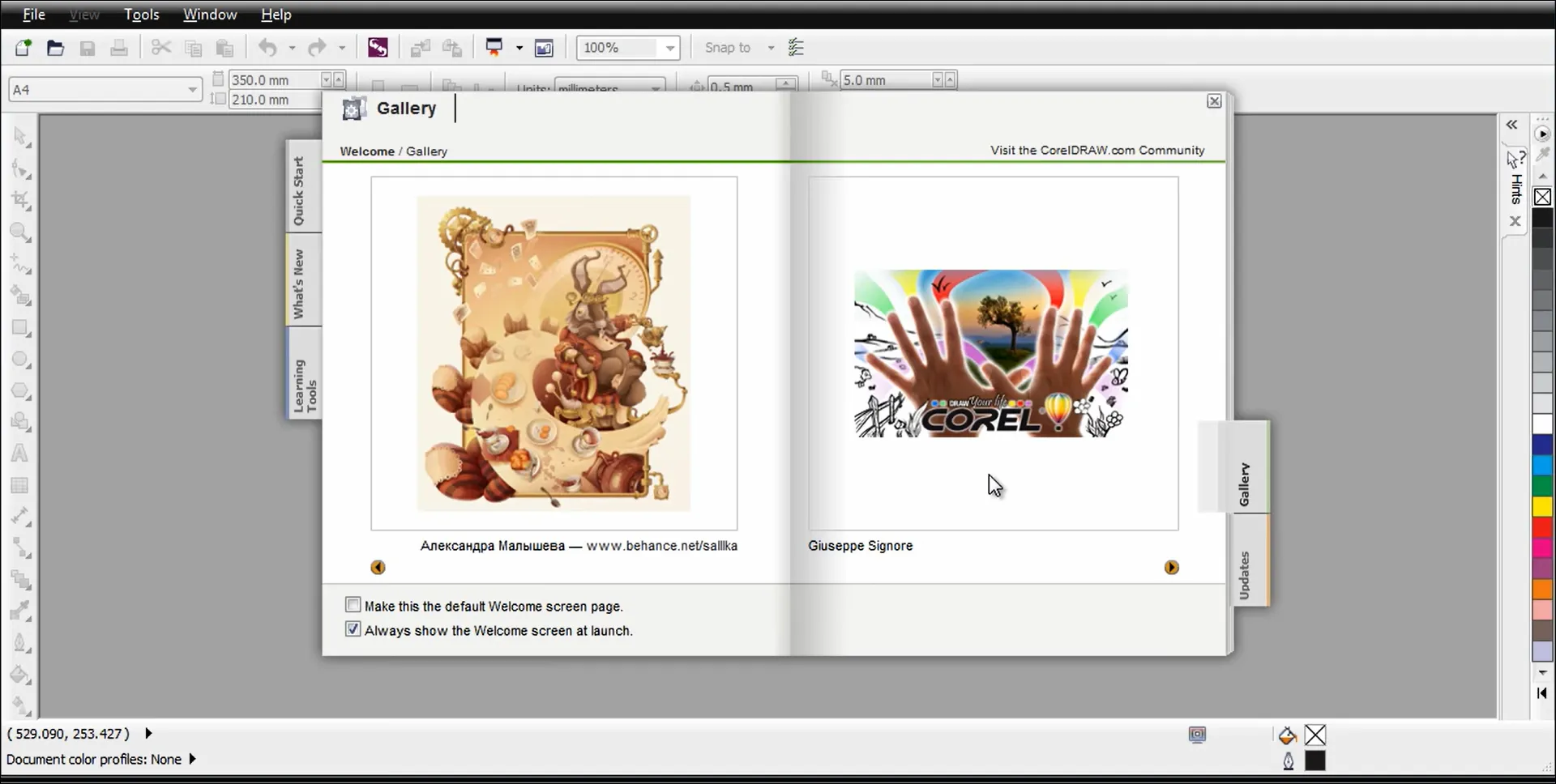1556x784 pixels.
Task: Select the Ellipse tool in toolbox
Action: (x=20, y=360)
